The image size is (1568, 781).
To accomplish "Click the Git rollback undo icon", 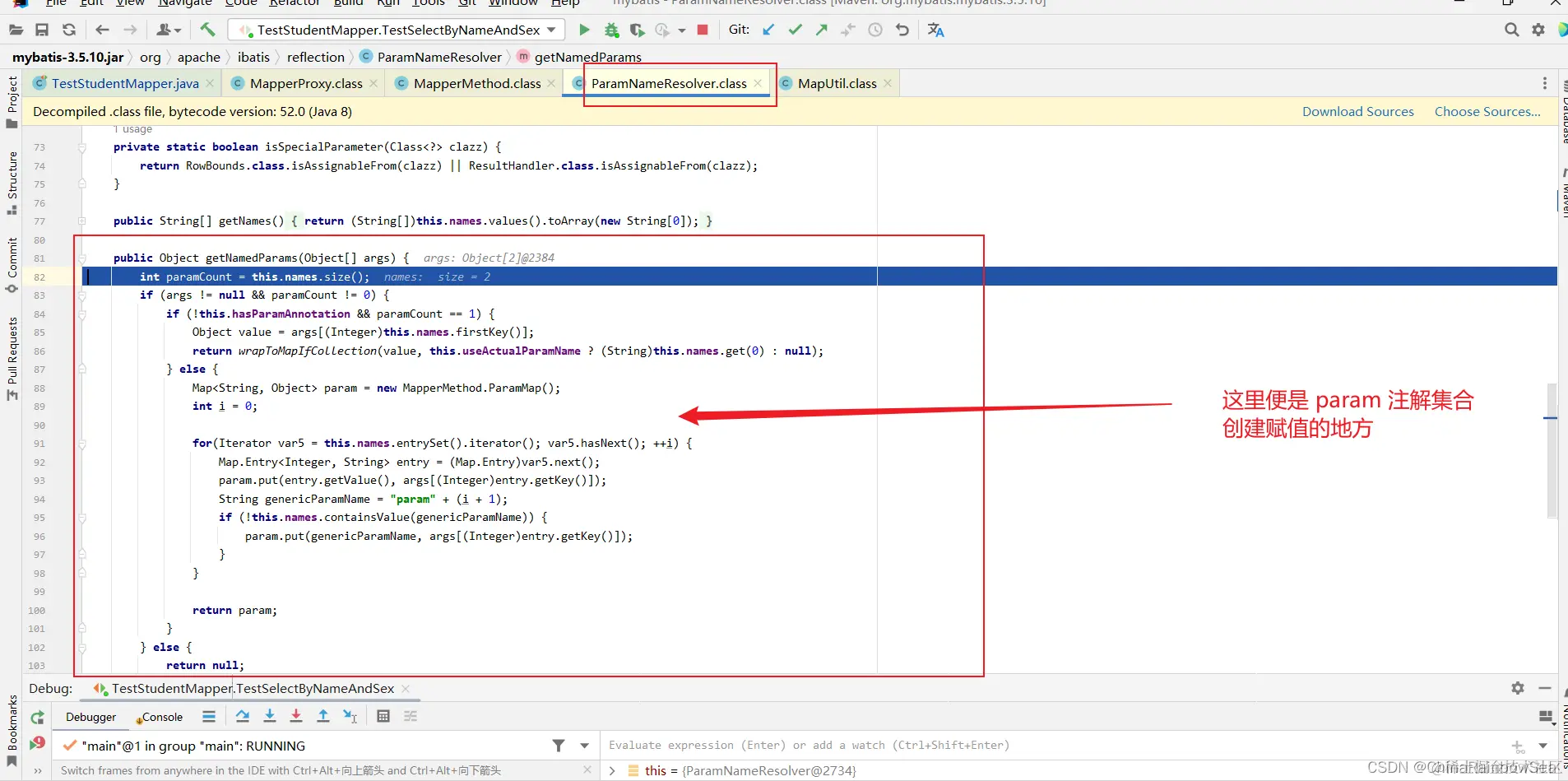I will tap(902, 30).
